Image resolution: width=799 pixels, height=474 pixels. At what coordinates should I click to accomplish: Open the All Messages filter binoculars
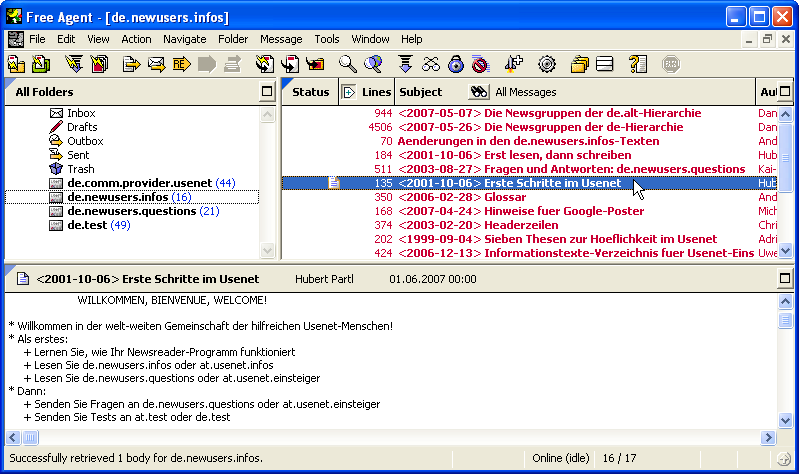pyautogui.click(x=479, y=92)
